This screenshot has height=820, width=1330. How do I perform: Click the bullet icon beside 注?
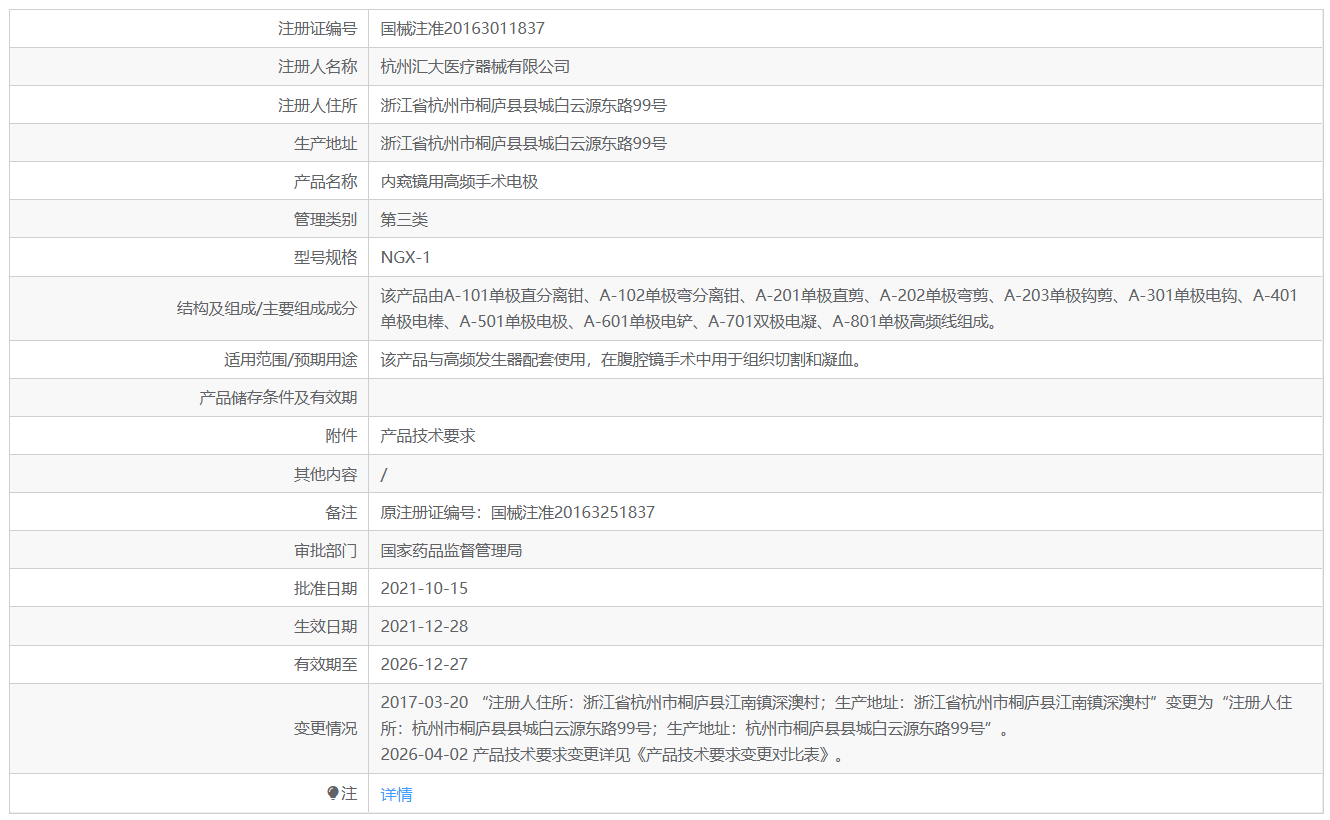point(333,793)
